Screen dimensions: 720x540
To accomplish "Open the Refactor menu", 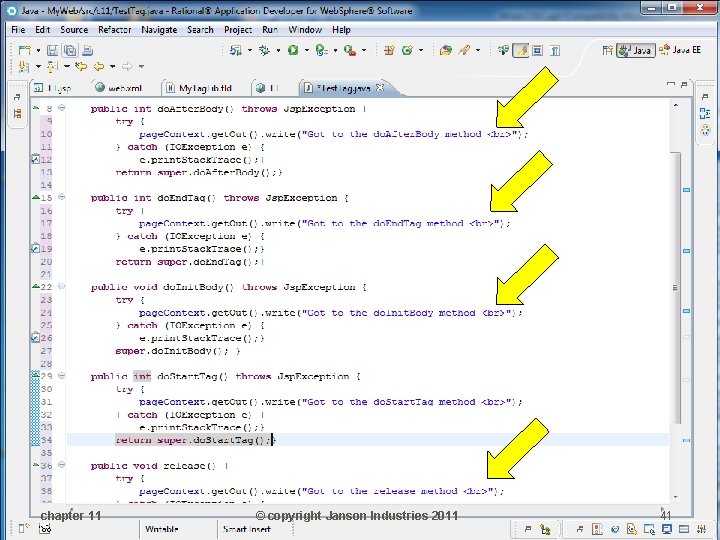I will (114, 30).
